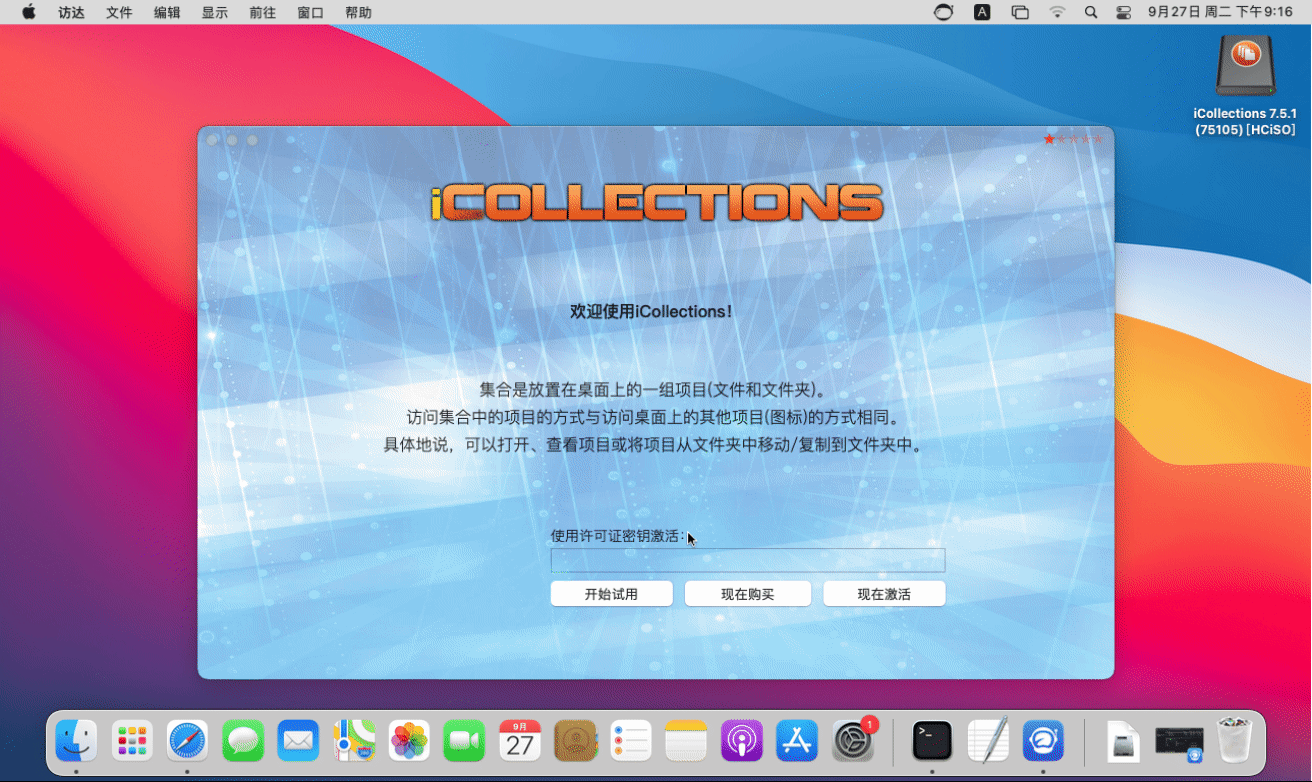Open the 文件 menu

(x=119, y=12)
